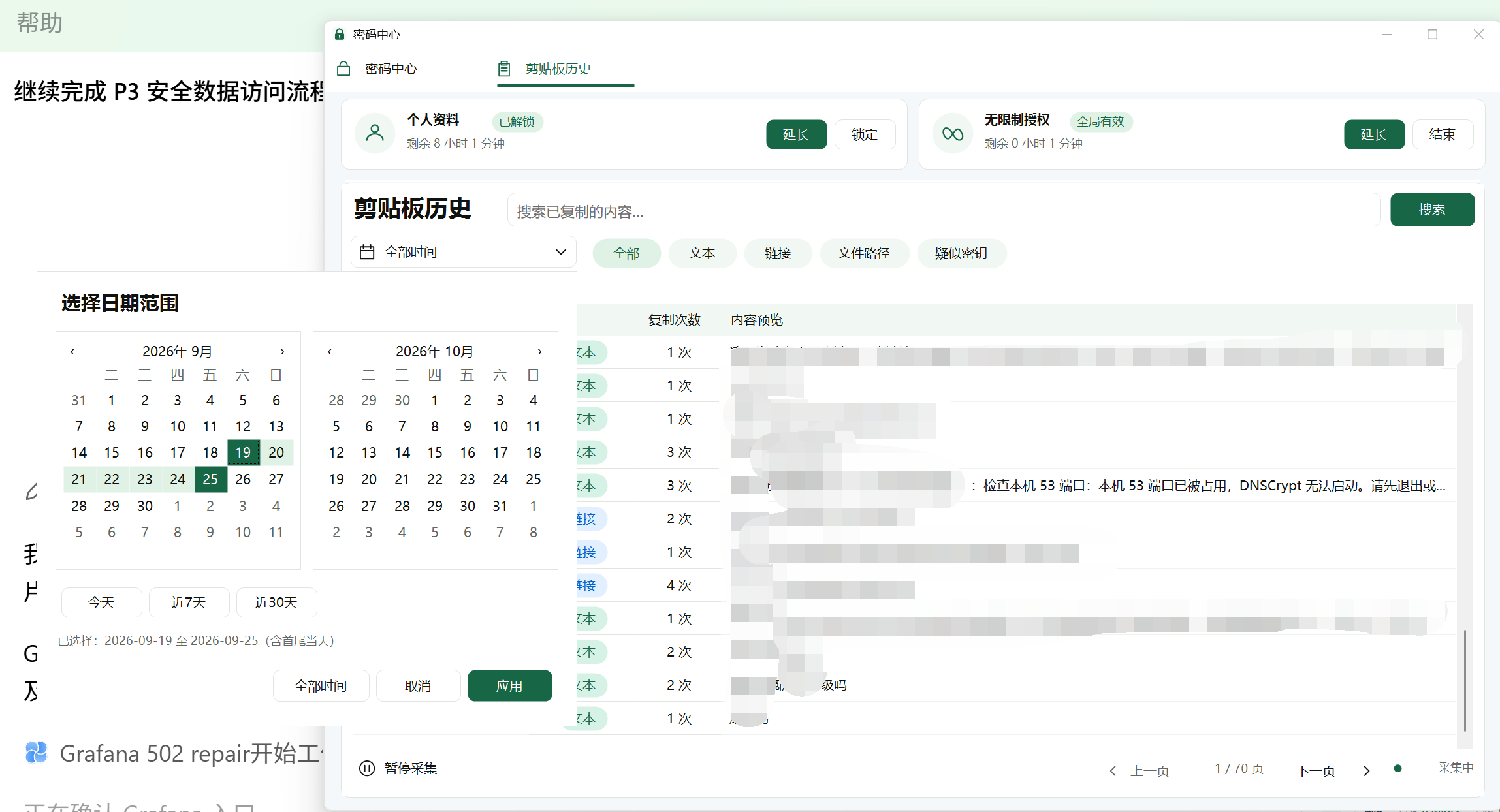Click the clipboard list vertical scrollbar
Image resolution: width=1500 pixels, height=812 pixels.
[x=1465, y=680]
